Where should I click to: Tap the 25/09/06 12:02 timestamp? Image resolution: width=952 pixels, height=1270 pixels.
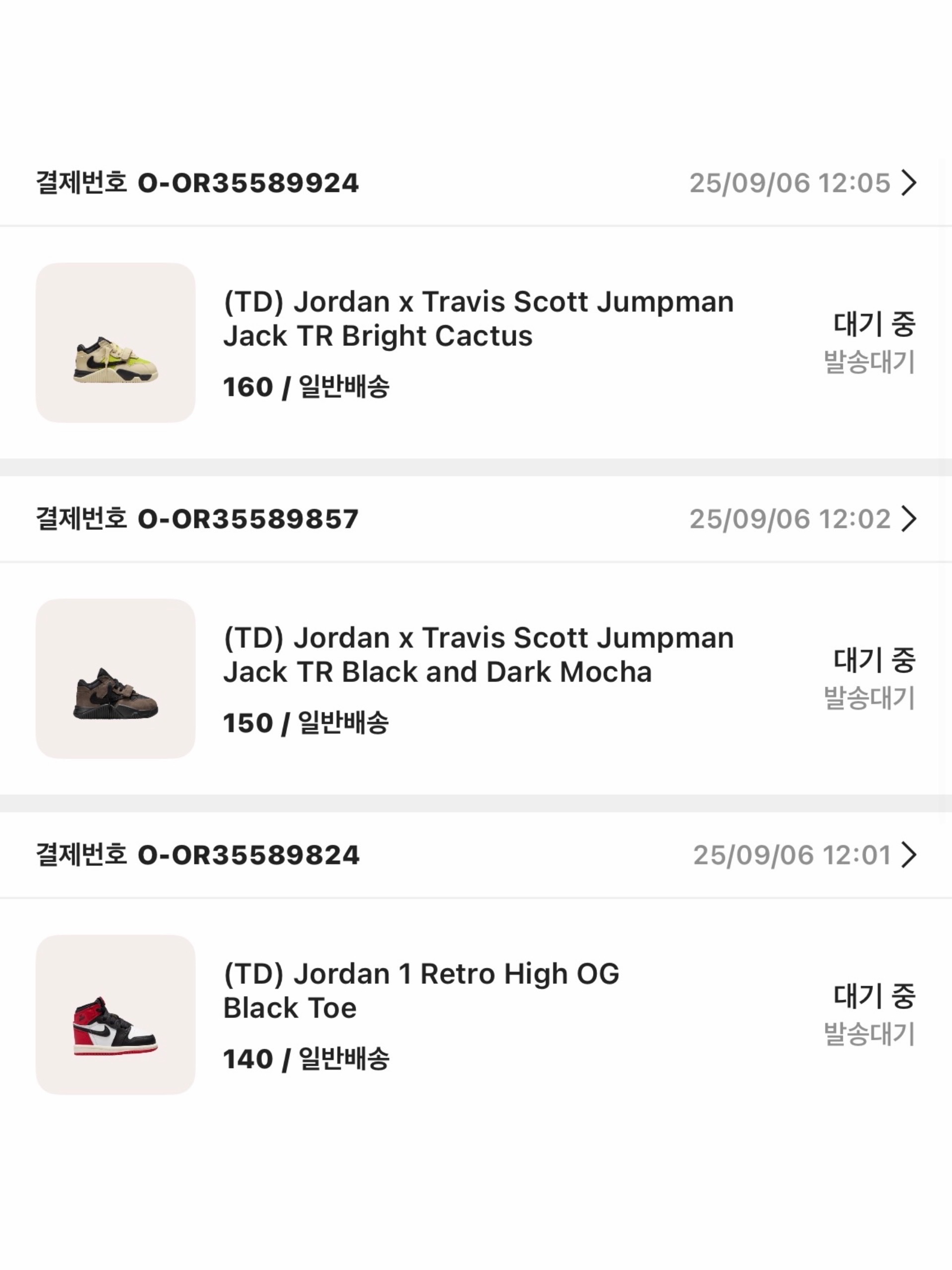click(x=789, y=519)
